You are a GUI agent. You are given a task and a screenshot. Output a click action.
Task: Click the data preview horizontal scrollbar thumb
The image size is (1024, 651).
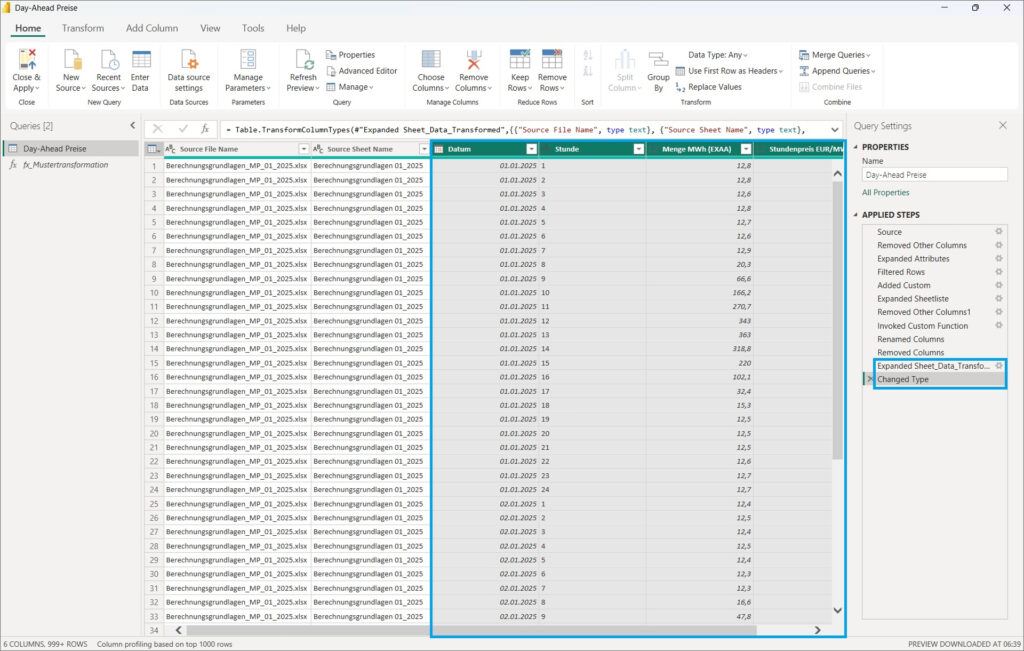tap(472, 630)
